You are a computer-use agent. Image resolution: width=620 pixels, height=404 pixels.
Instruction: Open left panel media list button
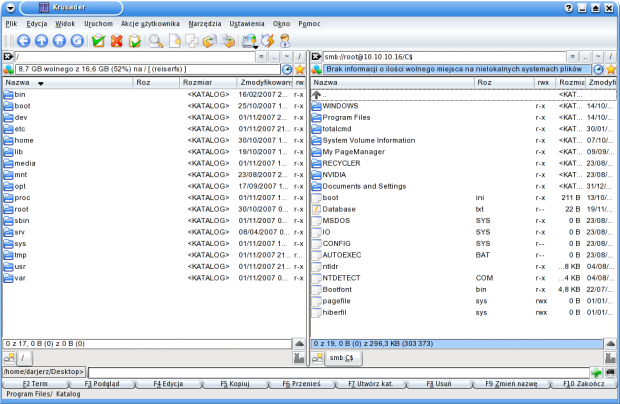(x=9, y=69)
